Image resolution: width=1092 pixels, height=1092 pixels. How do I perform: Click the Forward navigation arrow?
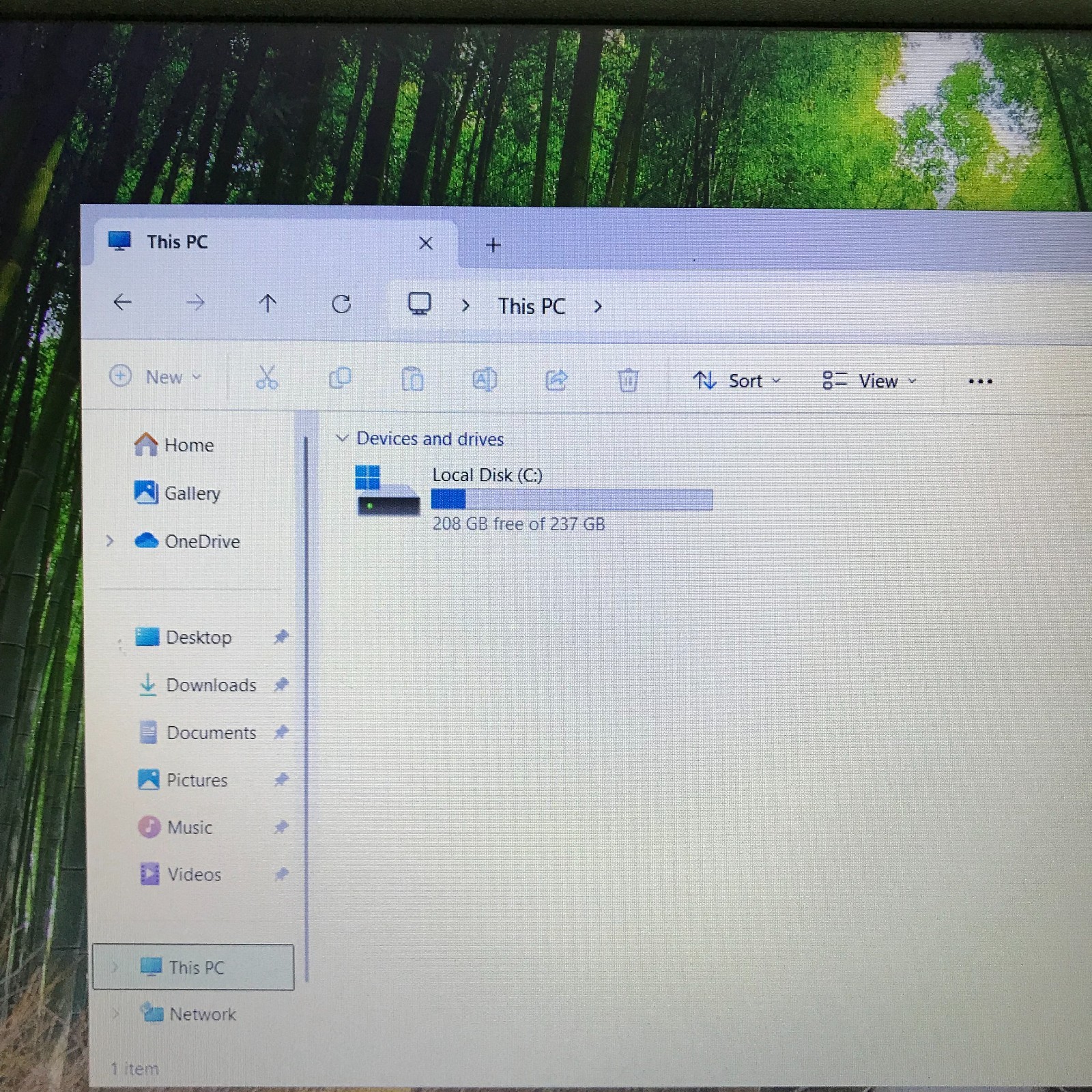click(x=195, y=302)
